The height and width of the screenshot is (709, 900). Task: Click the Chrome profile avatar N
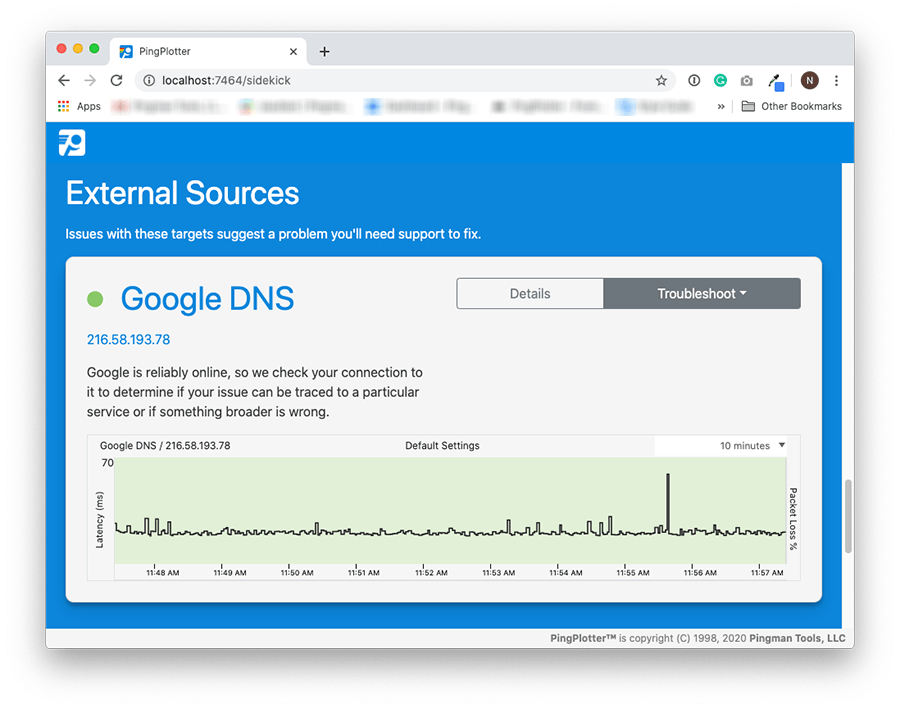click(x=809, y=80)
